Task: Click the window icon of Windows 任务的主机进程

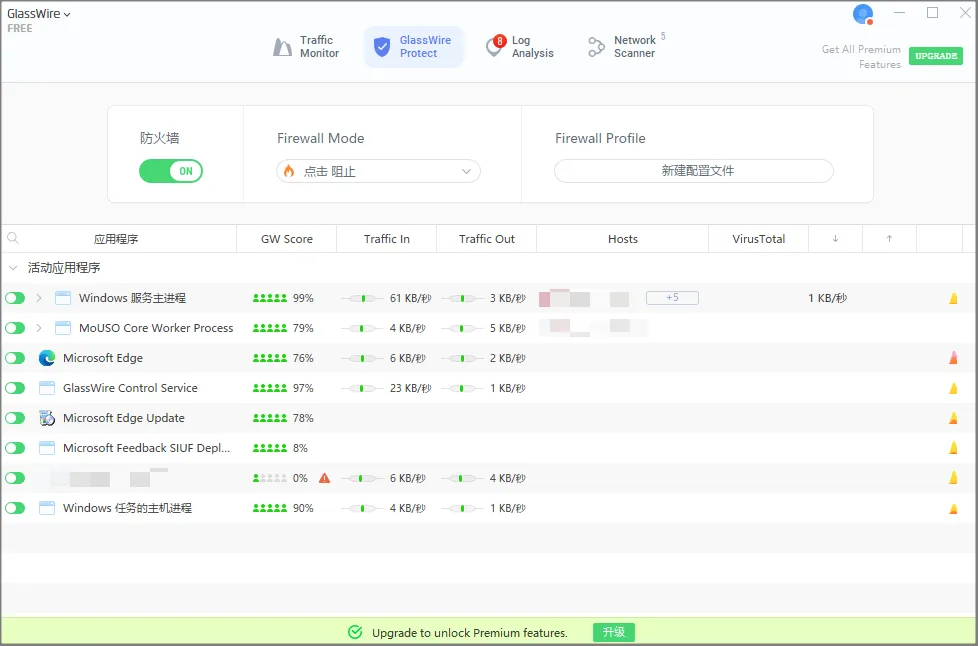Action: 47,508
